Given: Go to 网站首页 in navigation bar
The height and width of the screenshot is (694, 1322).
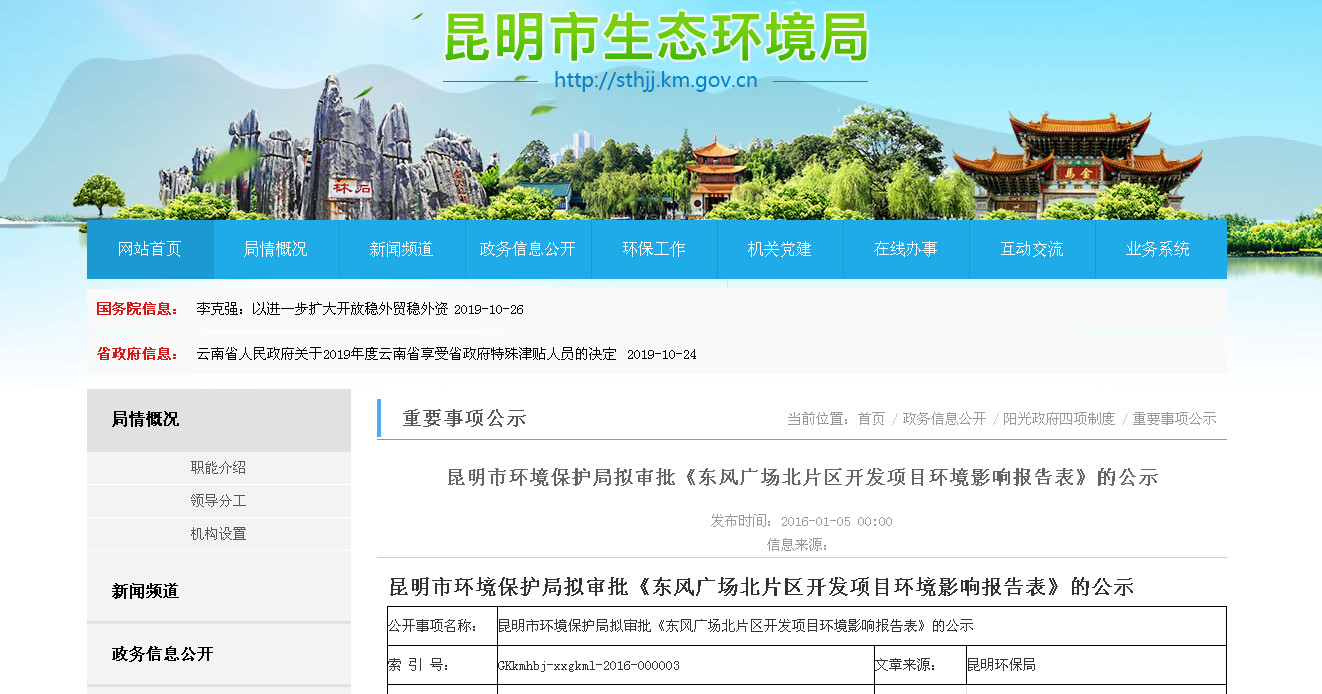Looking at the screenshot, I should (150, 249).
